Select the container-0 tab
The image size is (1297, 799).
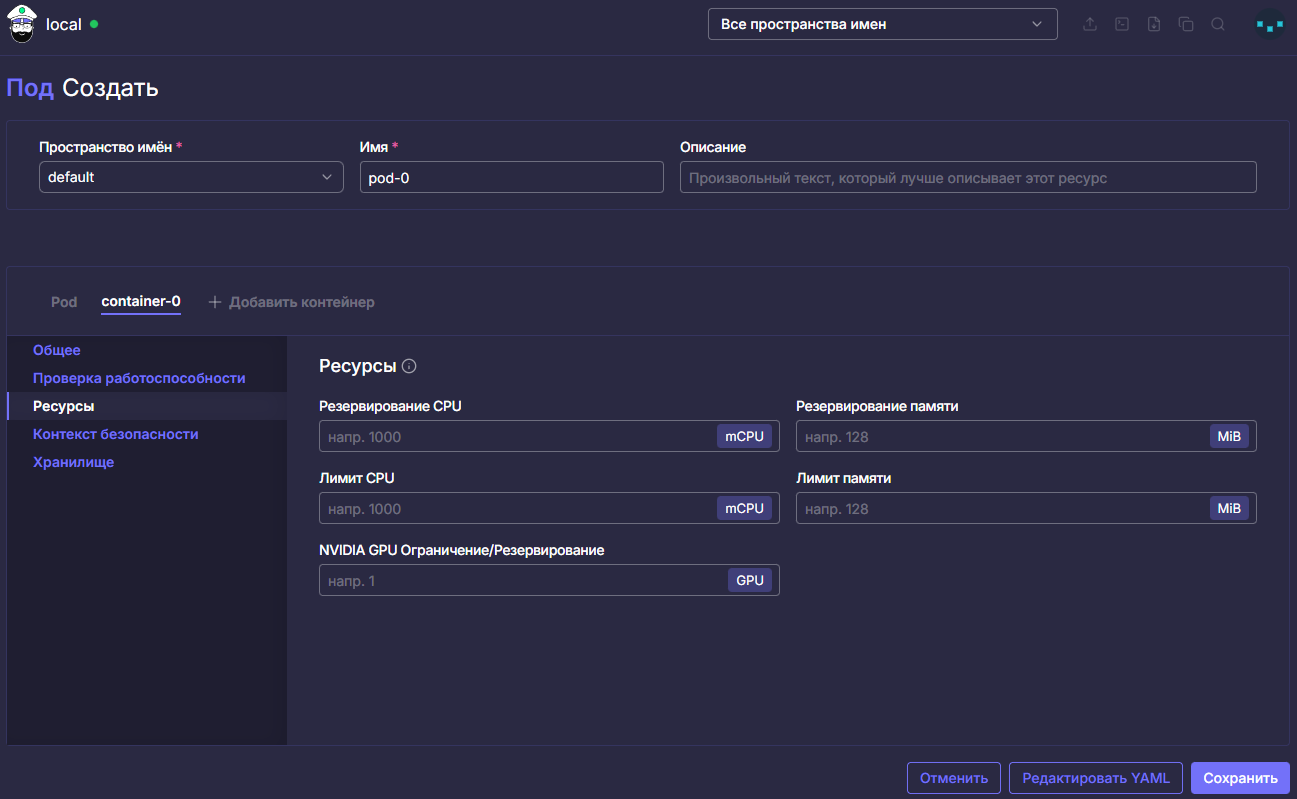point(141,302)
